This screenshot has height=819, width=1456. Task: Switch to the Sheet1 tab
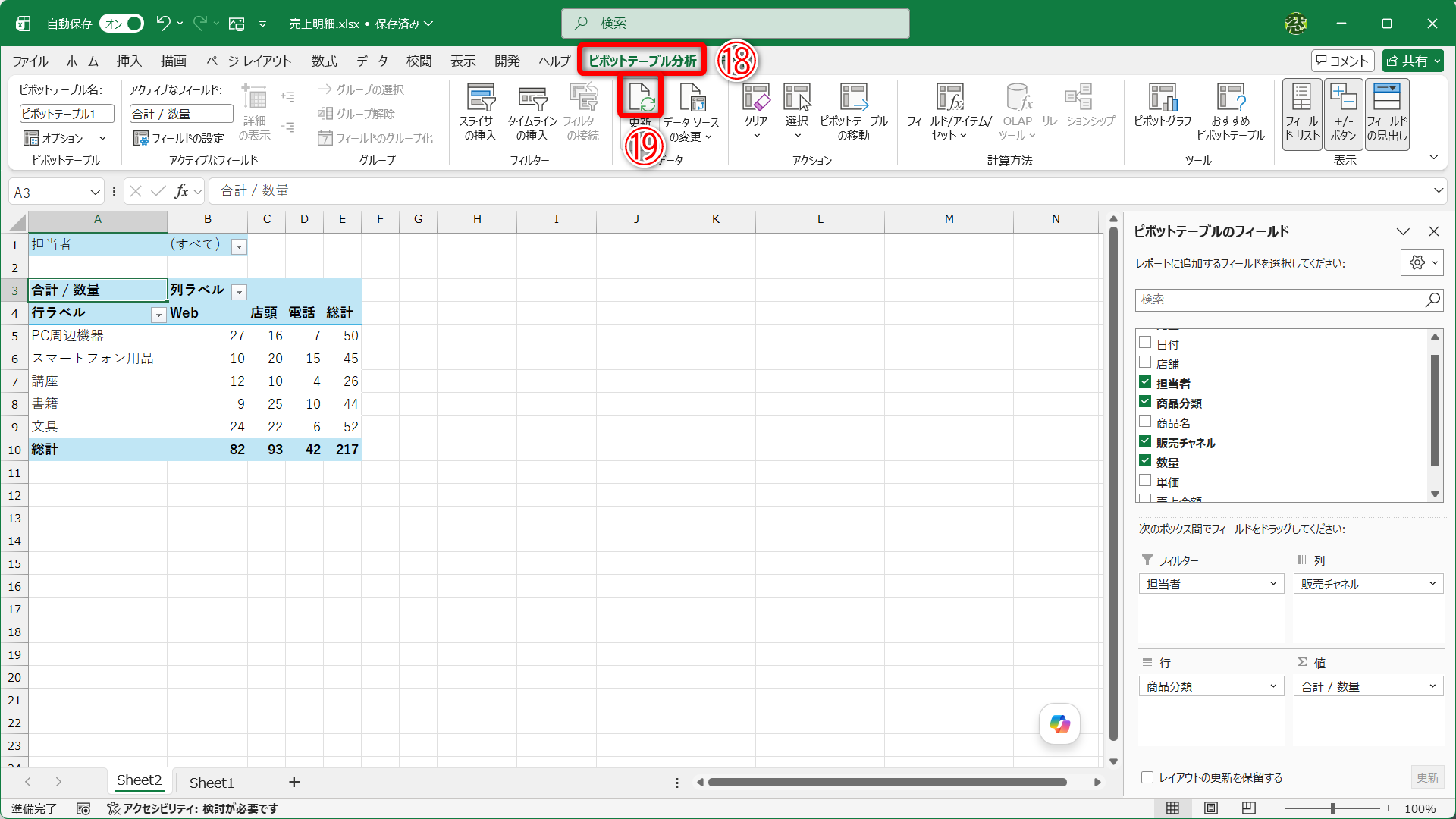point(212,783)
